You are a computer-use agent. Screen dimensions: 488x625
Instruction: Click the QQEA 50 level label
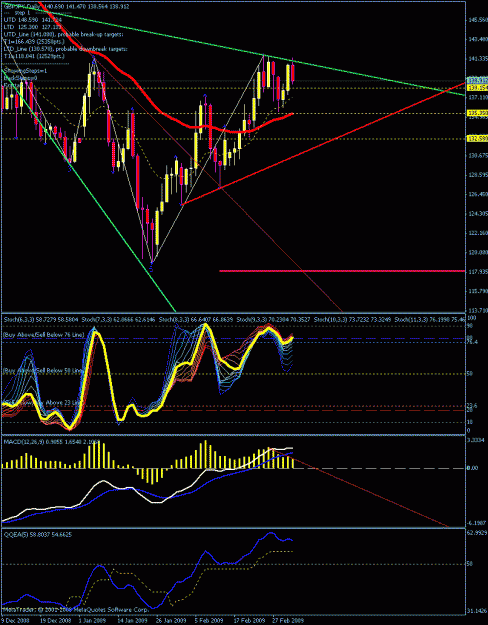(x=470, y=564)
